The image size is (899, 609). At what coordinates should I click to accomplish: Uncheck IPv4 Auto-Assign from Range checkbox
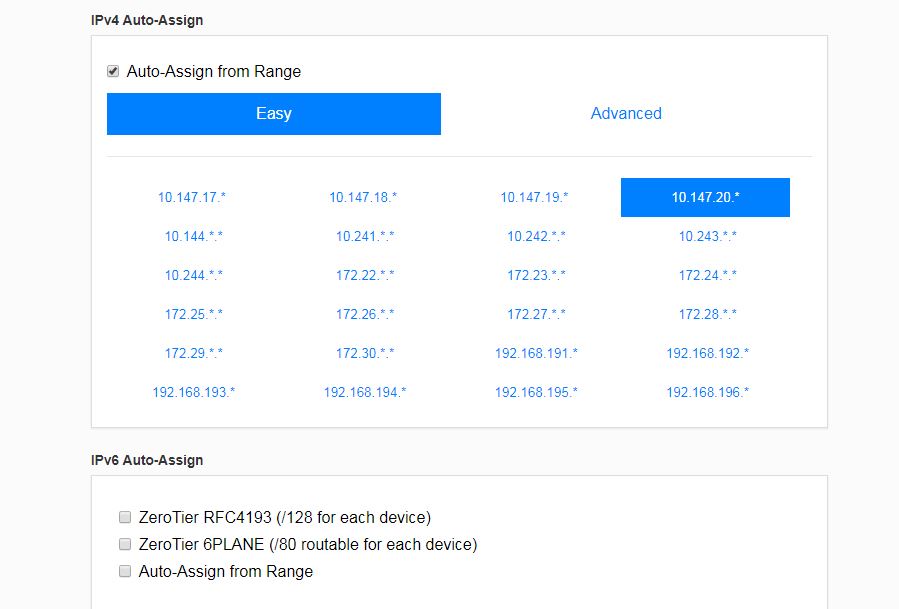click(113, 72)
